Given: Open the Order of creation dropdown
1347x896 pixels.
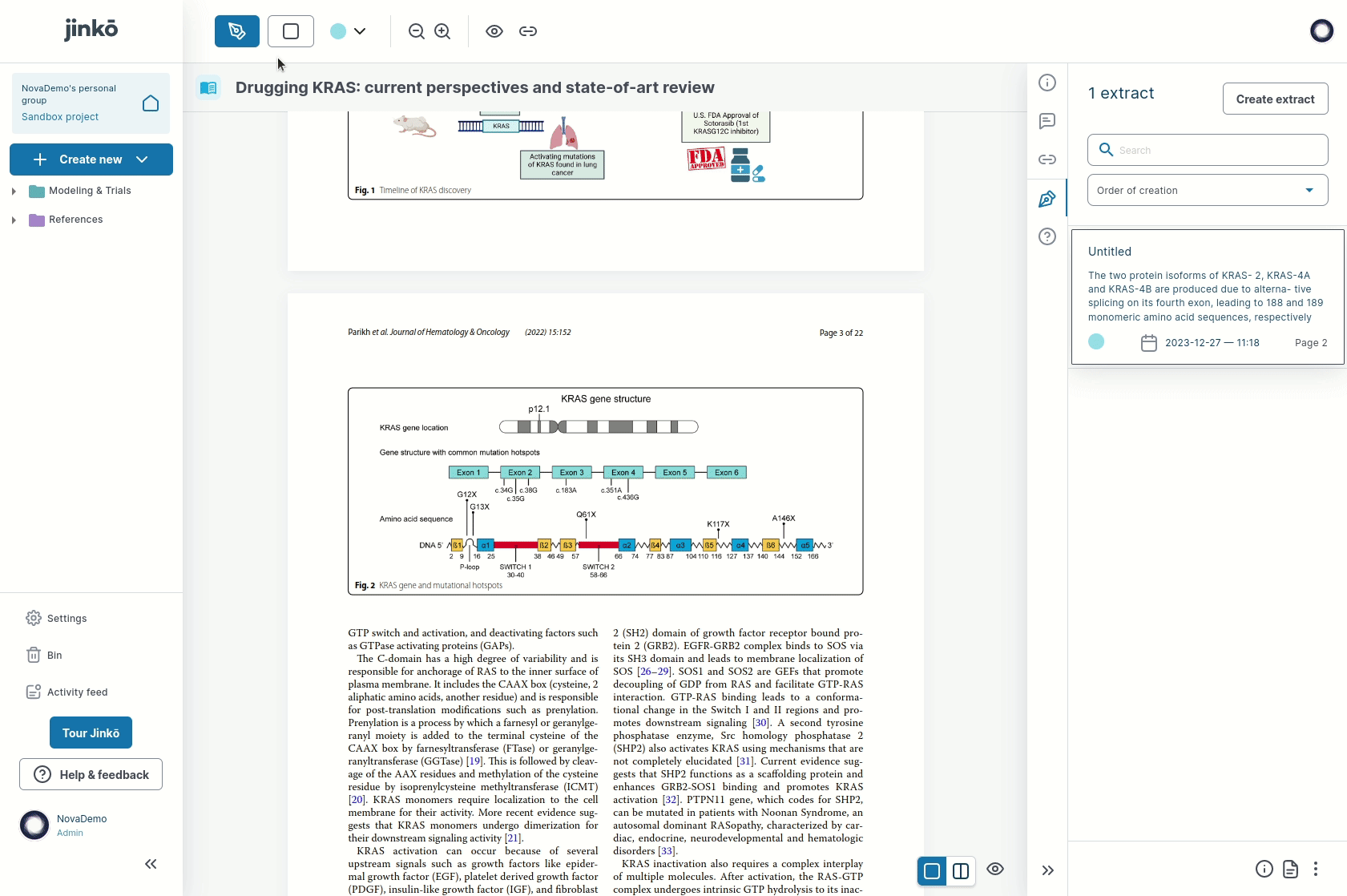Looking at the screenshot, I should pos(1207,191).
